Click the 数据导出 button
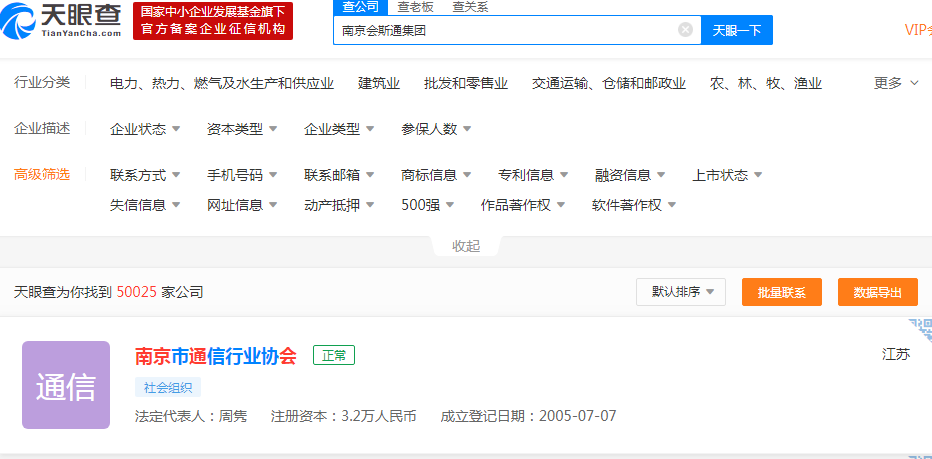932x459 pixels. (878, 292)
